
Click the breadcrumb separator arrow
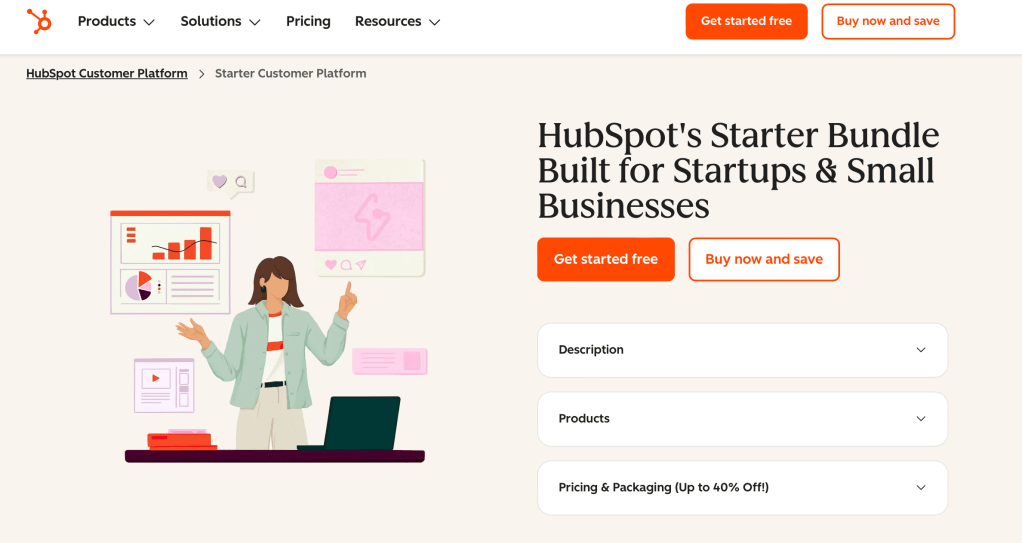point(201,73)
